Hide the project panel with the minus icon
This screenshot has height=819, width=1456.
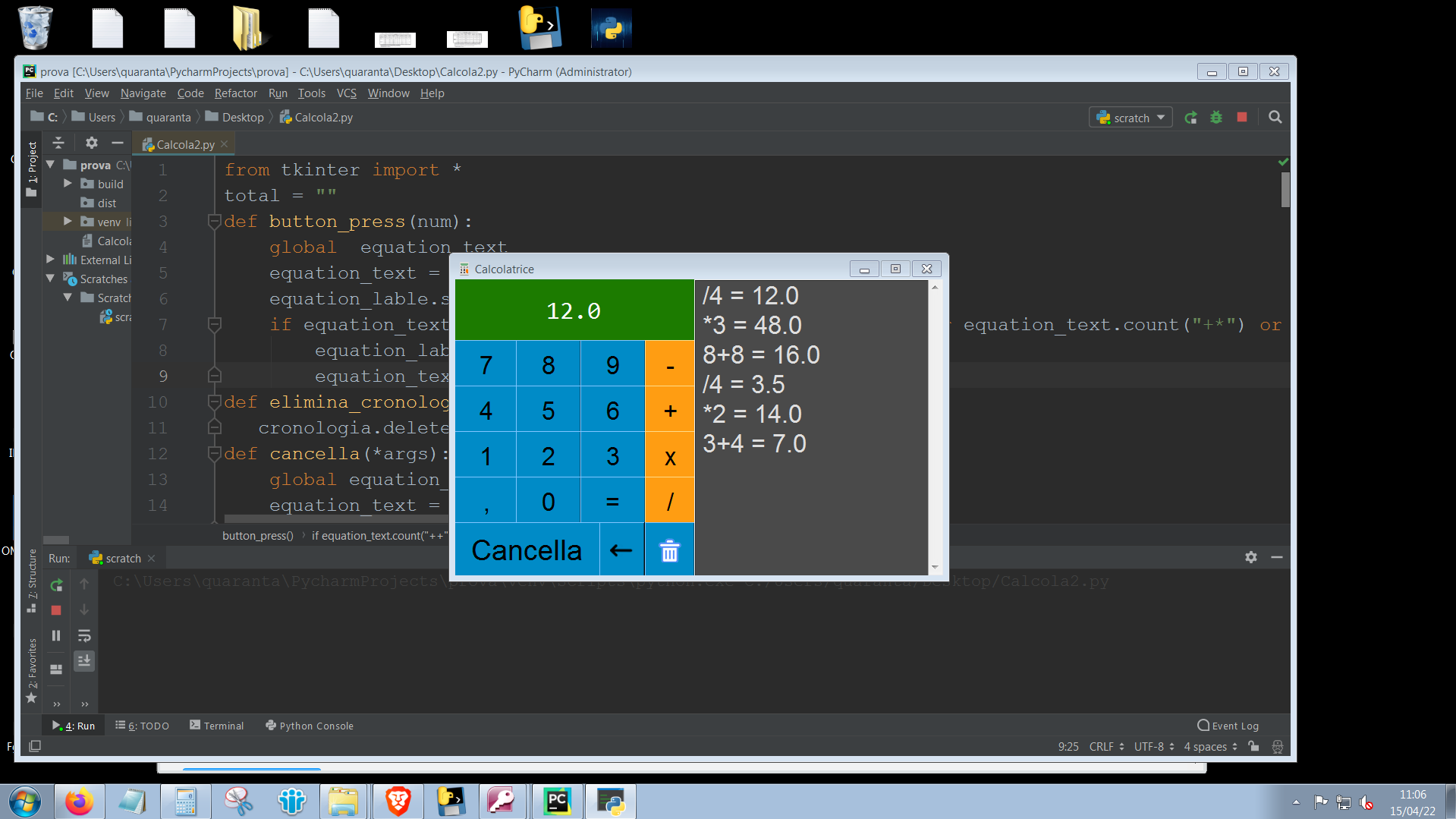pyautogui.click(x=117, y=143)
